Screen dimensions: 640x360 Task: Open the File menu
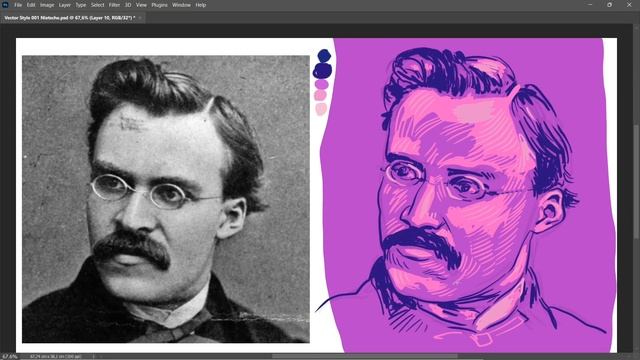18,5
